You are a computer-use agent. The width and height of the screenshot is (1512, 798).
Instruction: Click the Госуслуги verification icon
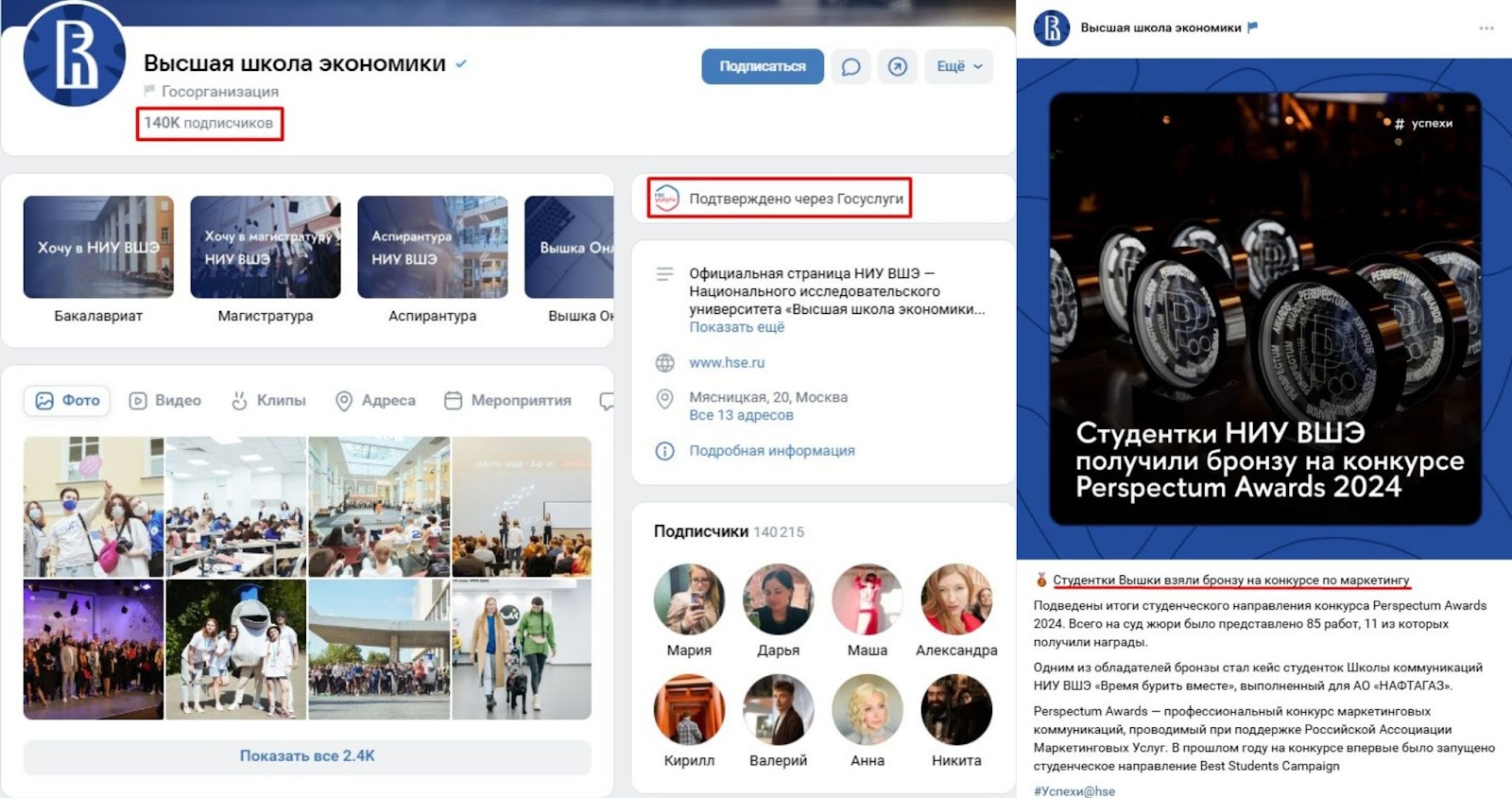click(666, 199)
